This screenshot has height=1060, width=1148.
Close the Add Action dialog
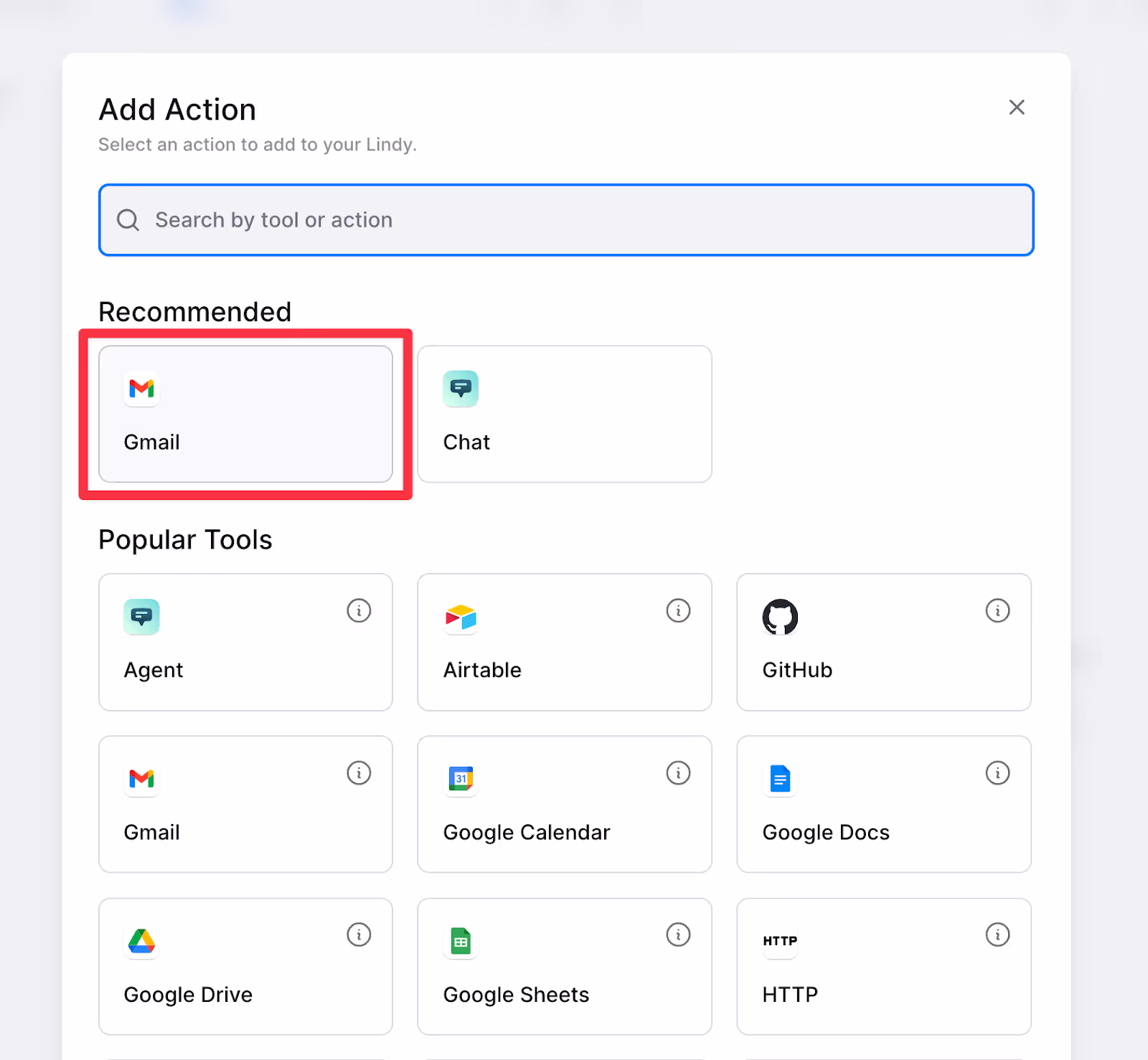click(1016, 108)
